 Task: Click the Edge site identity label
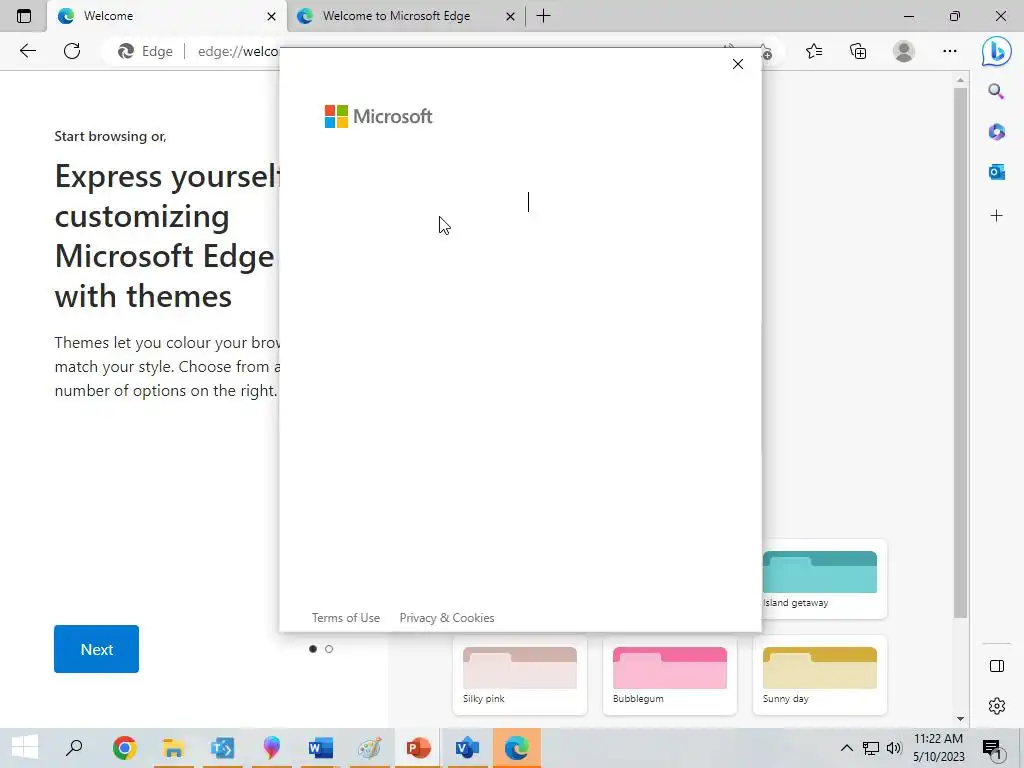pyautogui.click(x=145, y=52)
